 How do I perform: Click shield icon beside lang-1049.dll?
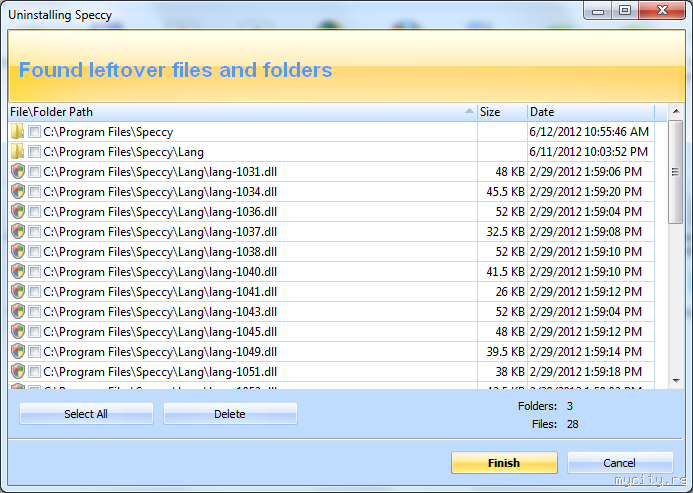(18, 352)
